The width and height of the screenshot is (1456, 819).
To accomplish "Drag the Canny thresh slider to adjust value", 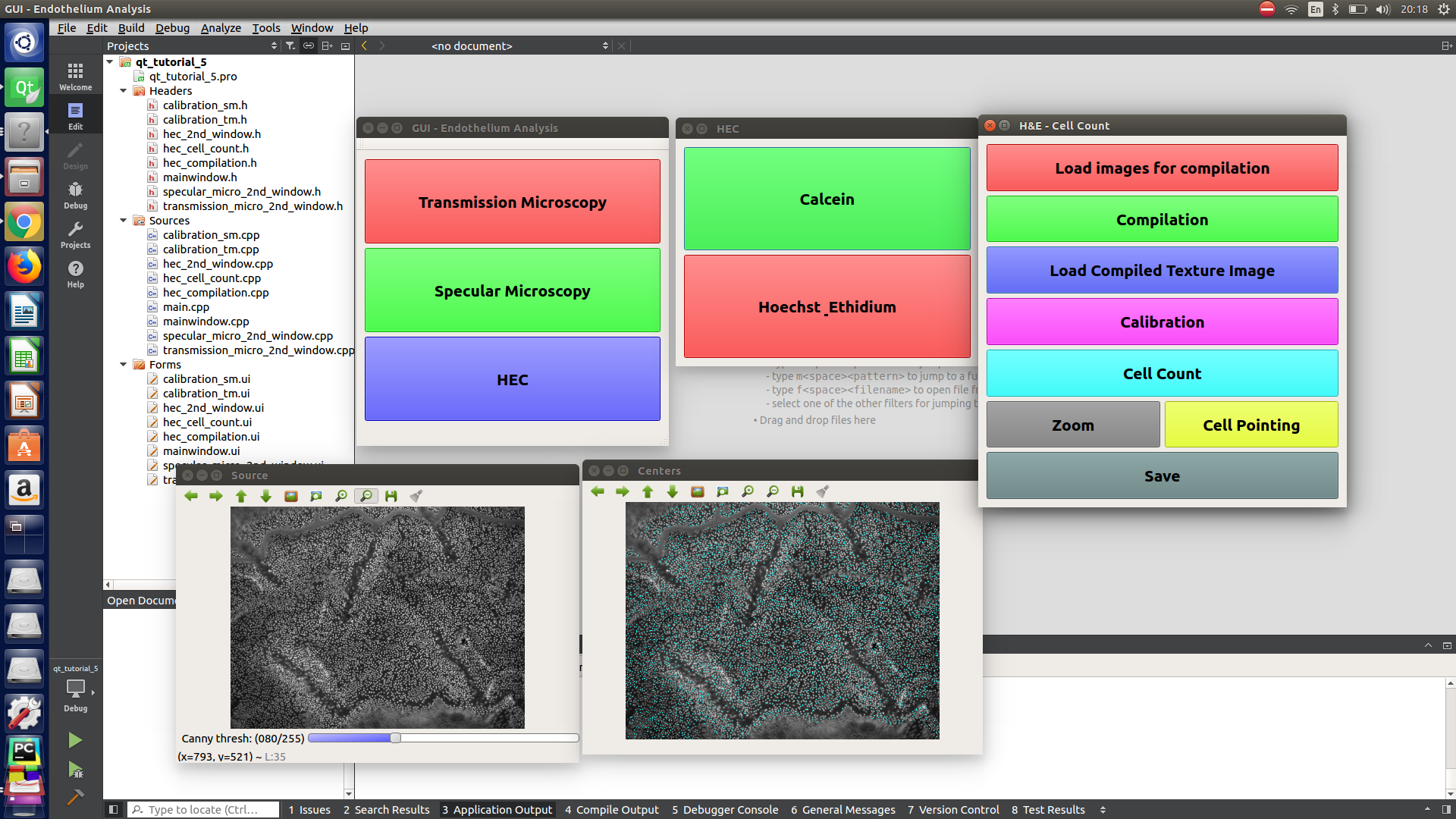I will tap(395, 738).
